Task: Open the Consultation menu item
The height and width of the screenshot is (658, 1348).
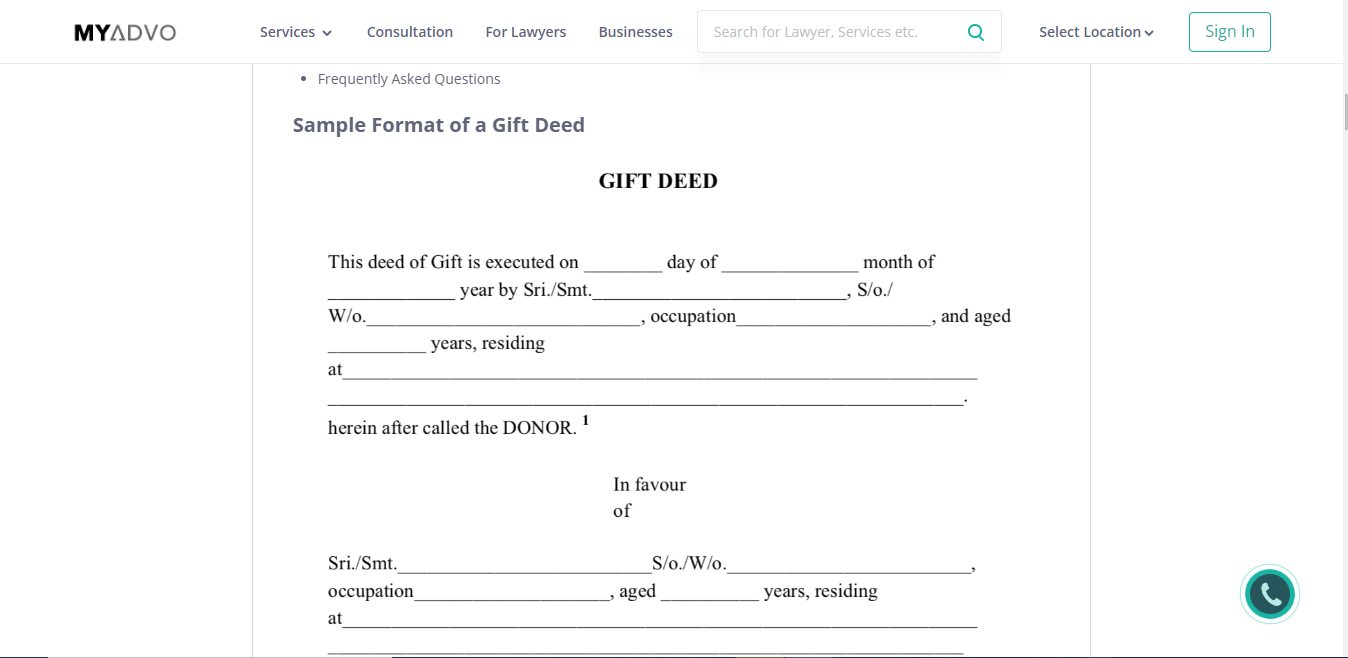Action: 410,31
